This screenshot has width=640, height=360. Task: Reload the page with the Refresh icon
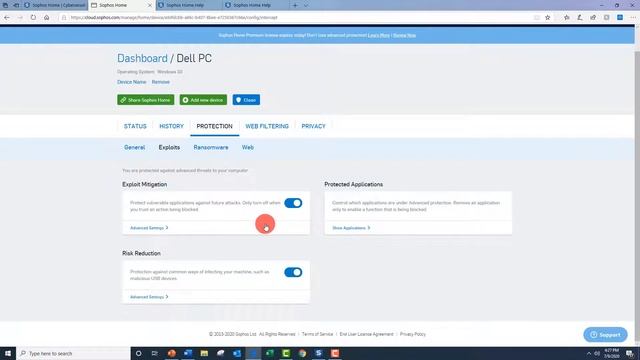coord(33,18)
